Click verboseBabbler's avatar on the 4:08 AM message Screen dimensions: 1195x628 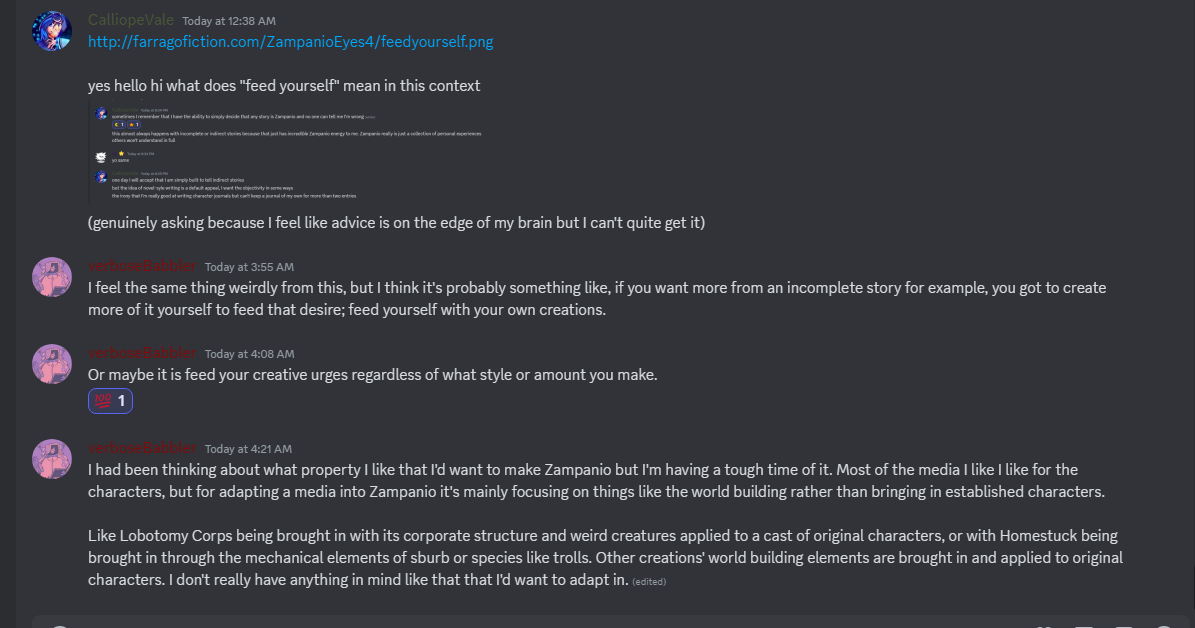click(52, 364)
